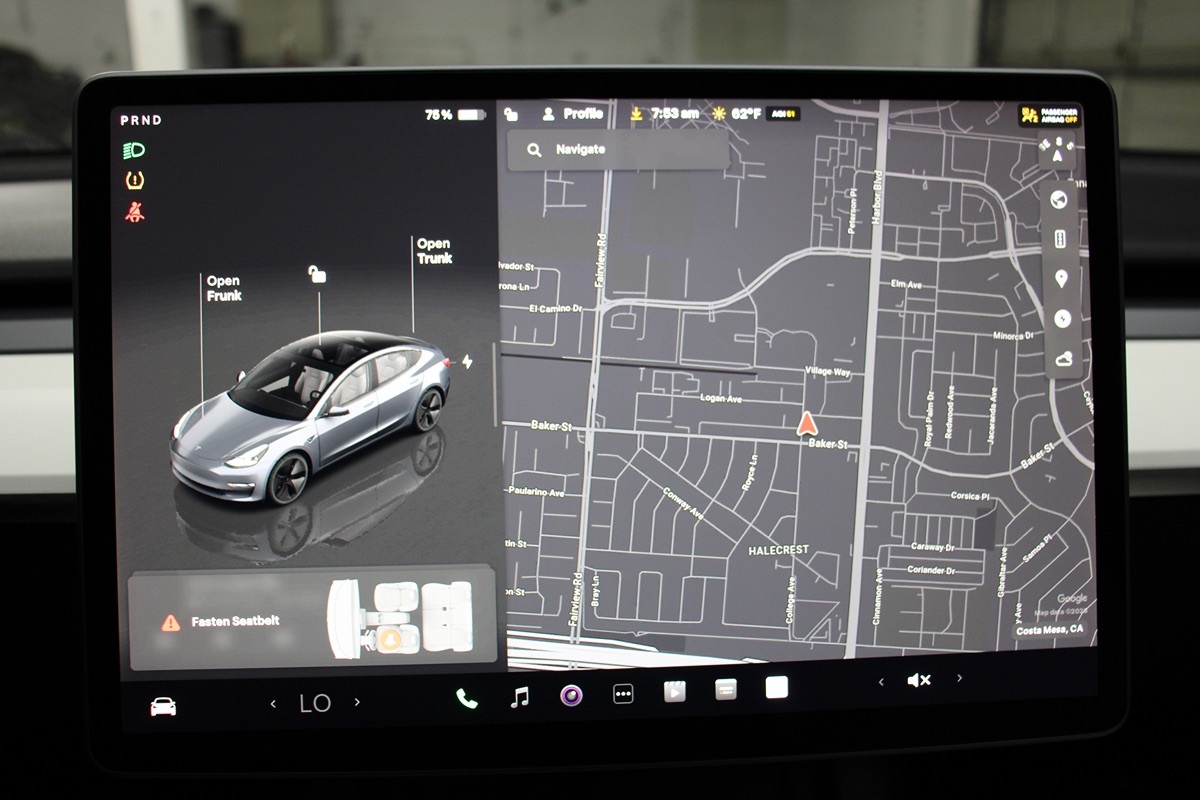This screenshot has height=800, width=1200.
Task: Toggle traffic display on the map
Action: (x=1060, y=240)
